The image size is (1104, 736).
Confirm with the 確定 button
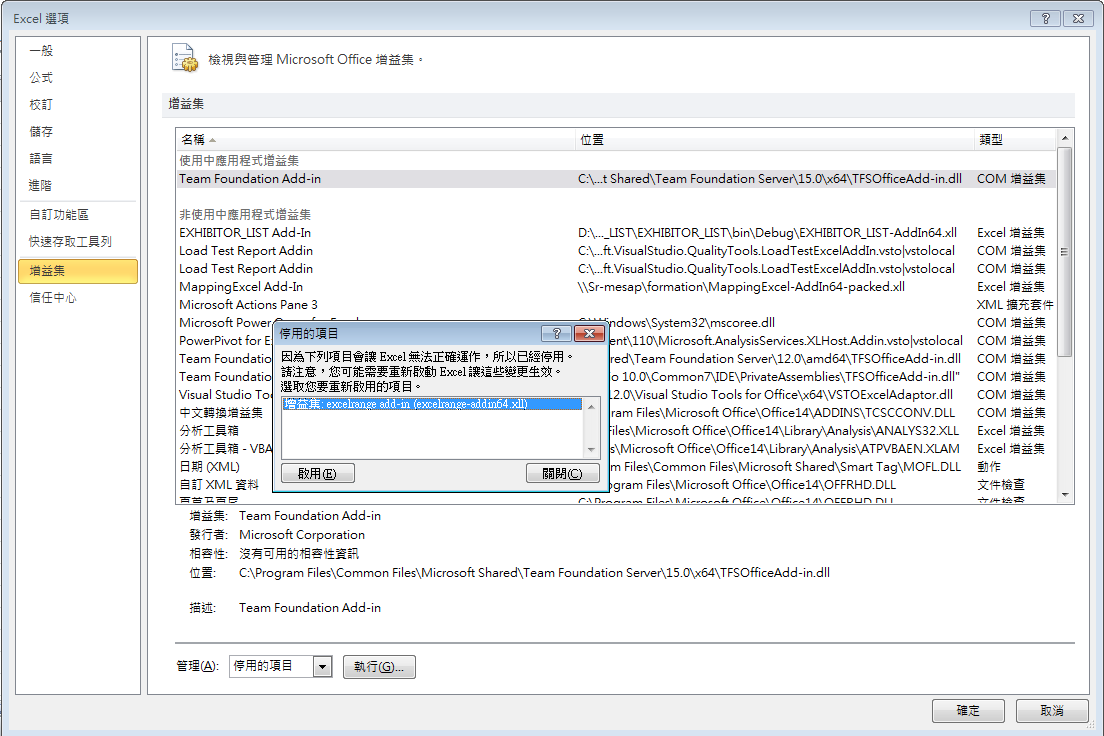(968, 711)
